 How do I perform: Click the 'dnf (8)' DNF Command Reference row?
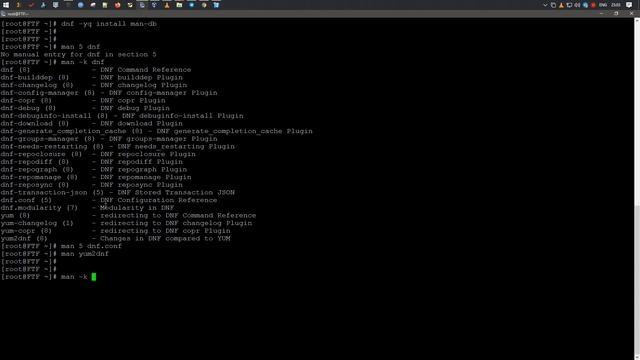96,70
